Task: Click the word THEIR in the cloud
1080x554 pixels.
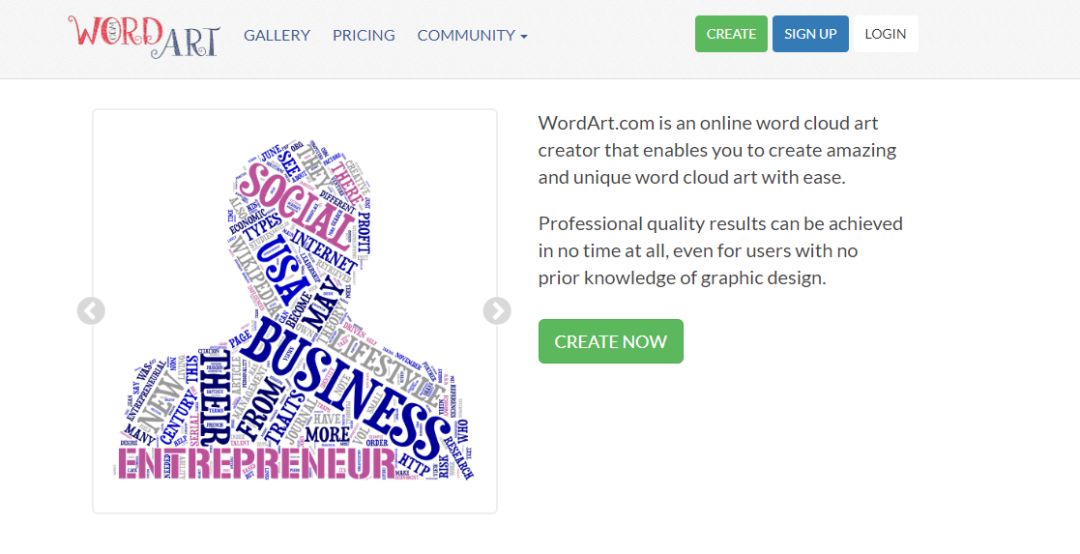Action: click(x=214, y=398)
